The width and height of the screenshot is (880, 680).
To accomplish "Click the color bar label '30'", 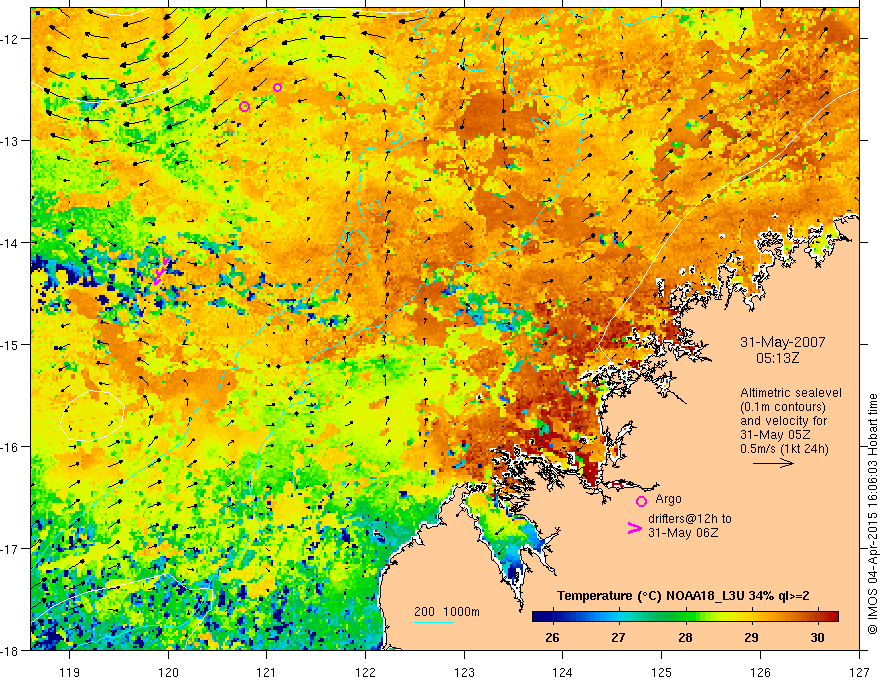I will click(x=817, y=637).
